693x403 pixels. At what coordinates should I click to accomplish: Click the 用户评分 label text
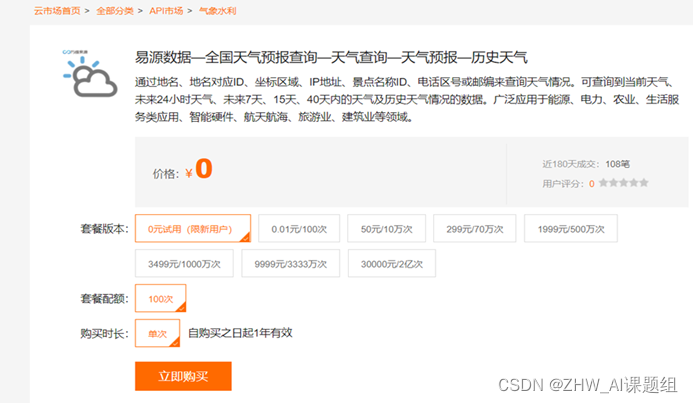563,183
